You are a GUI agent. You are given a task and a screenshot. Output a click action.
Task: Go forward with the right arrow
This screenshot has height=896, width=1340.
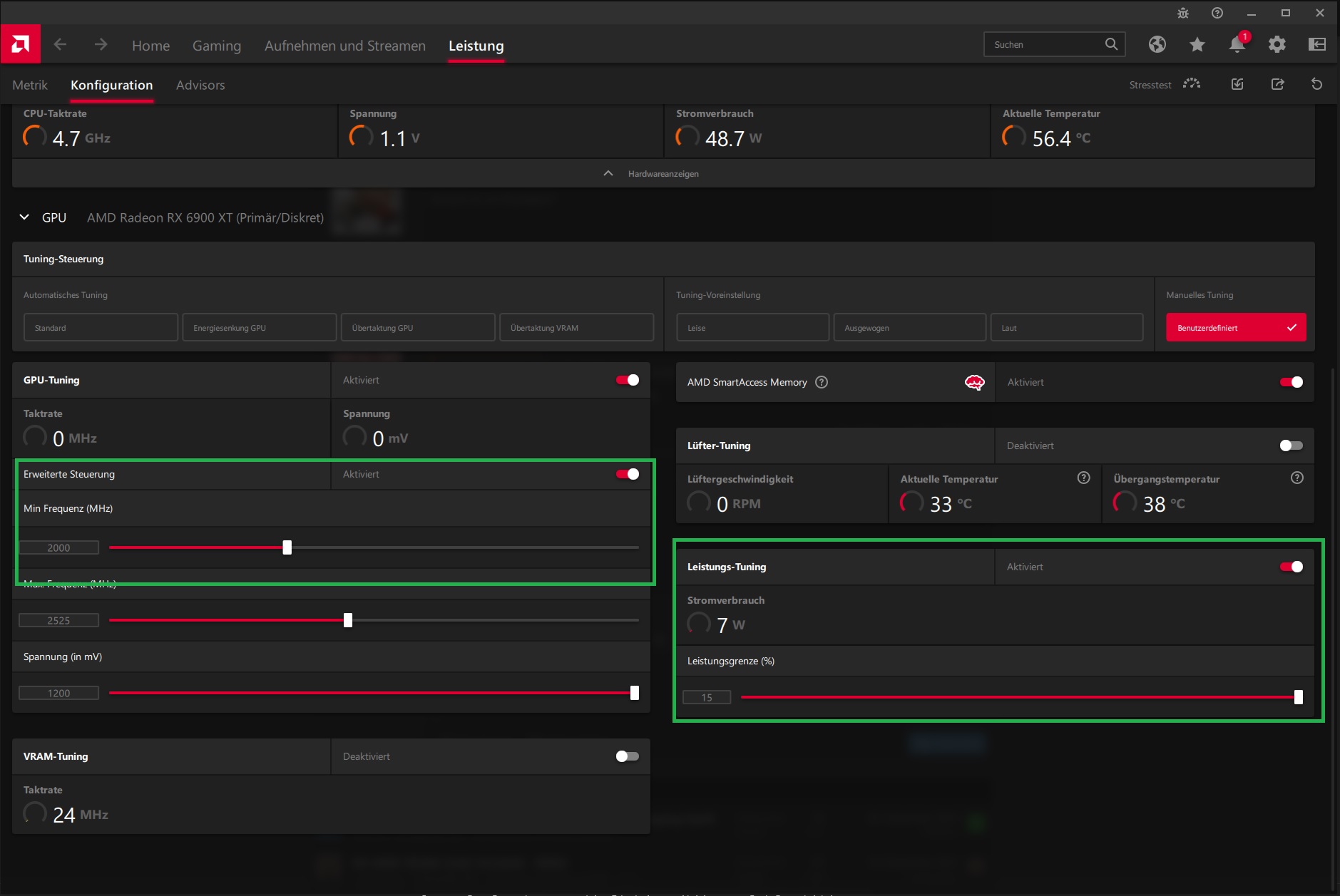(101, 45)
